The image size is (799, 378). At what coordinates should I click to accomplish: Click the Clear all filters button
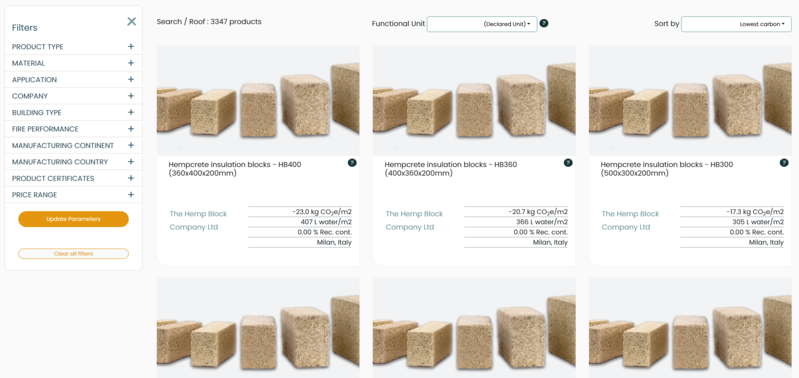73,254
